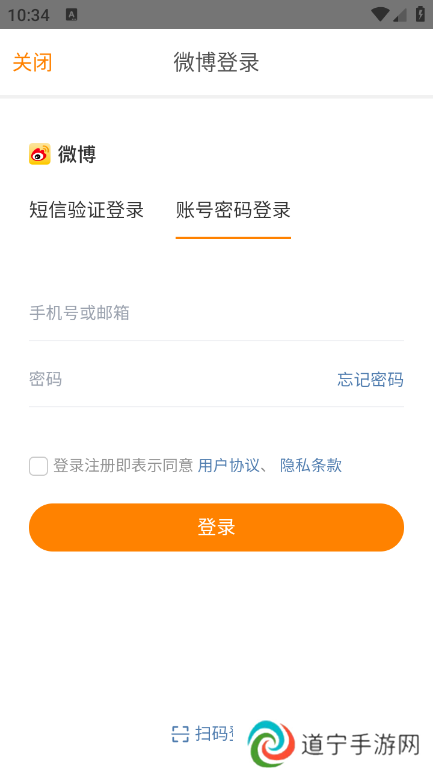The image size is (433, 769).
Task: Click the 道宁手游网 swirl logo
Action: pos(271,743)
